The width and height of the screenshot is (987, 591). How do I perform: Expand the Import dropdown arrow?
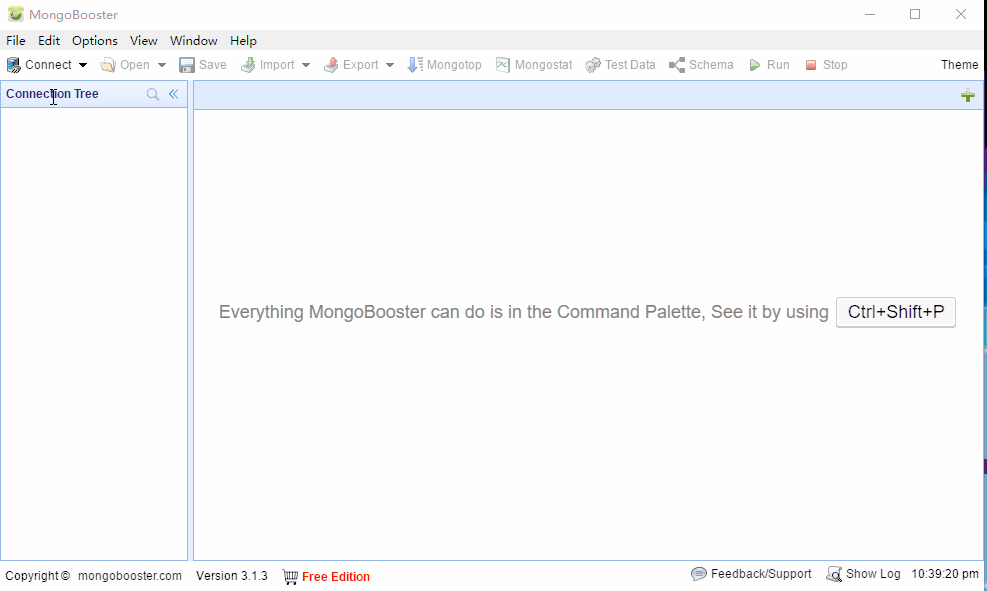coord(306,65)
